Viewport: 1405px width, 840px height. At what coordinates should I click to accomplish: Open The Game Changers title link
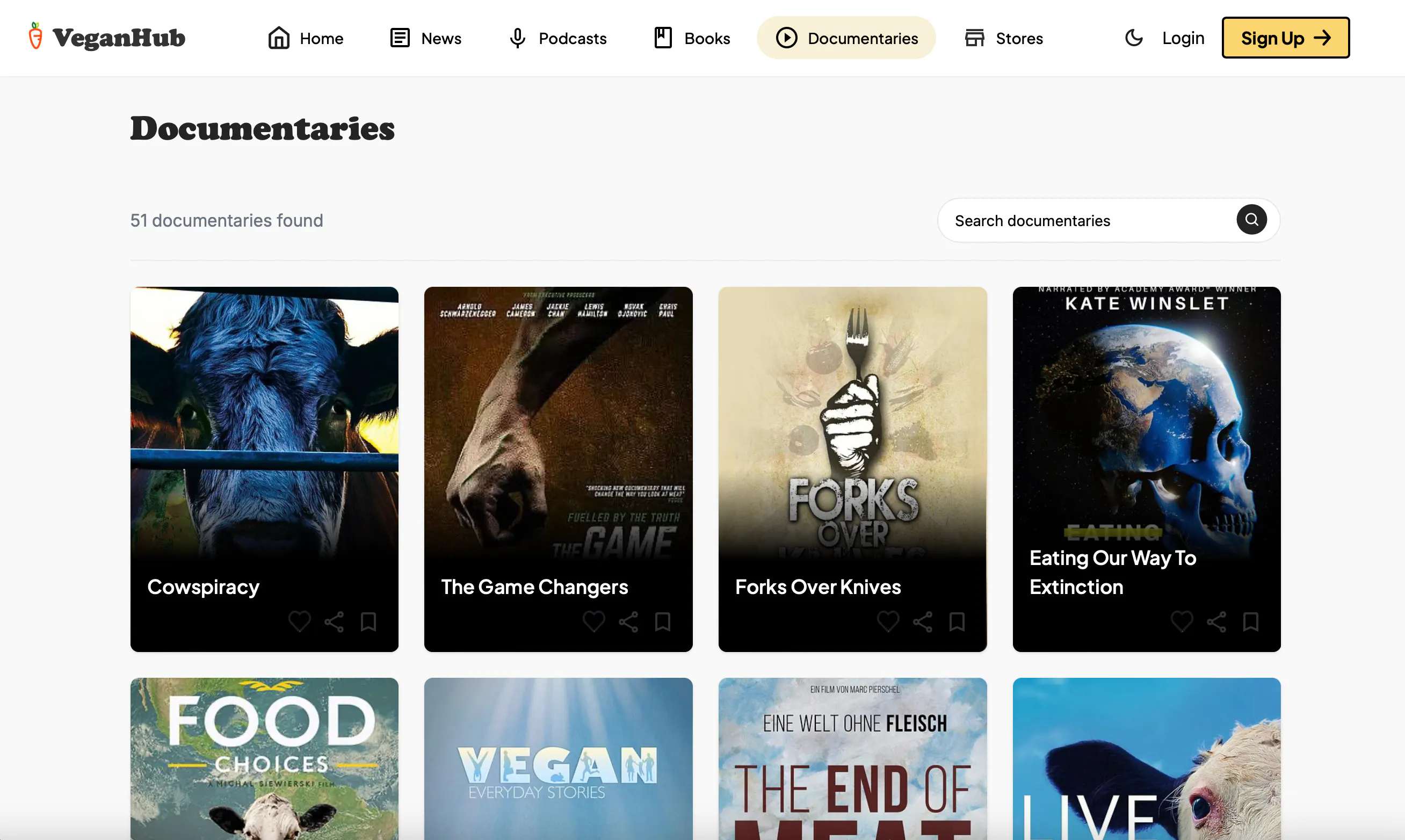point(535,587)
